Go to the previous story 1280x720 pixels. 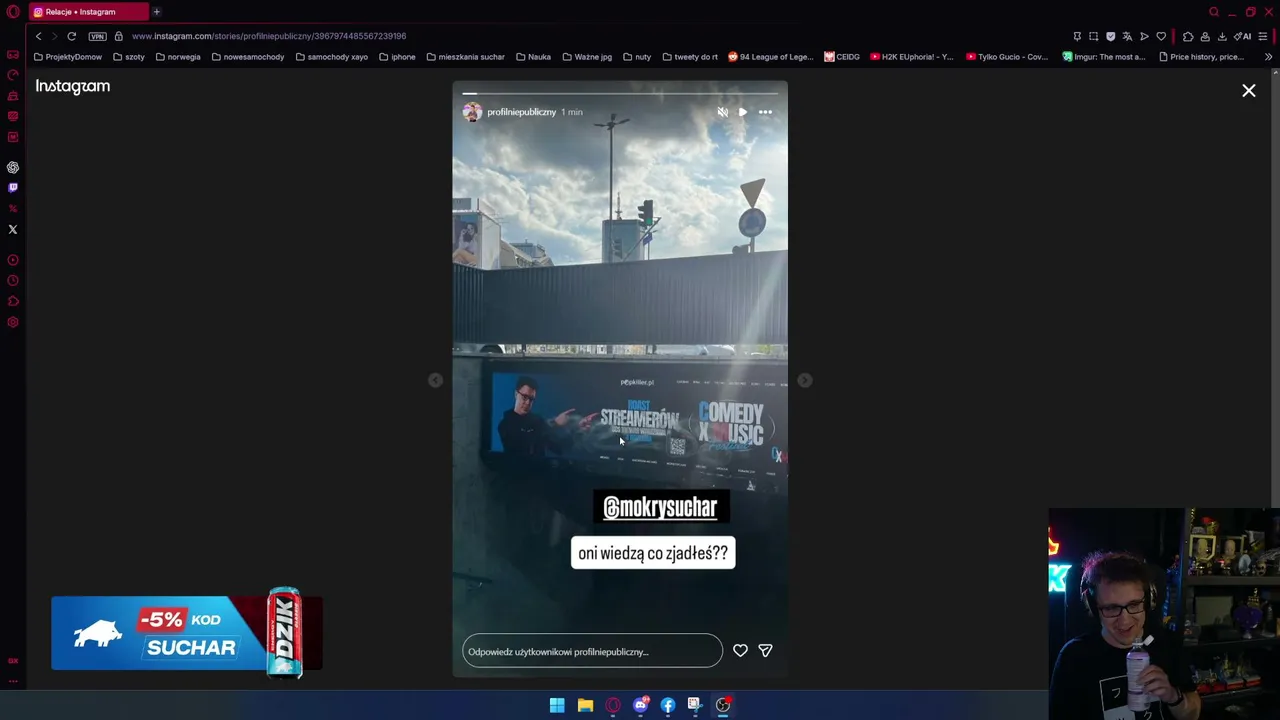click(x=435, y=380)
